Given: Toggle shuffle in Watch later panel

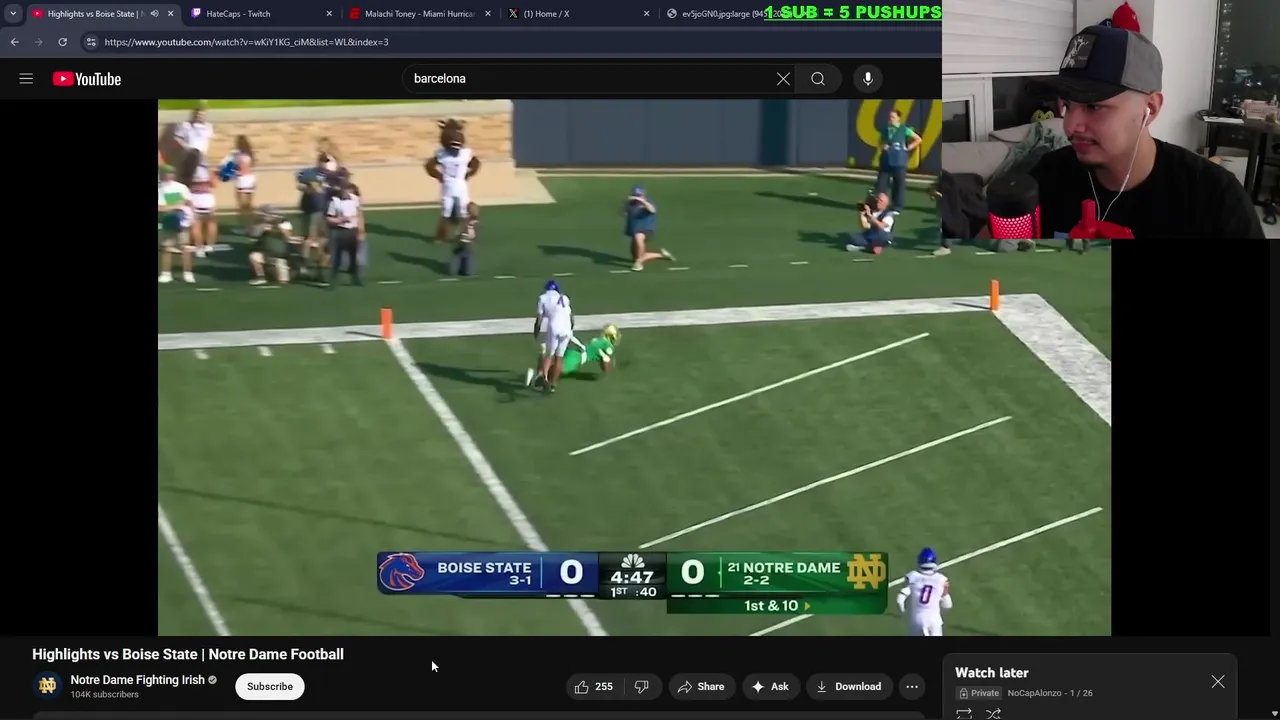Looking at the screenshot, I should click(994, 713).
